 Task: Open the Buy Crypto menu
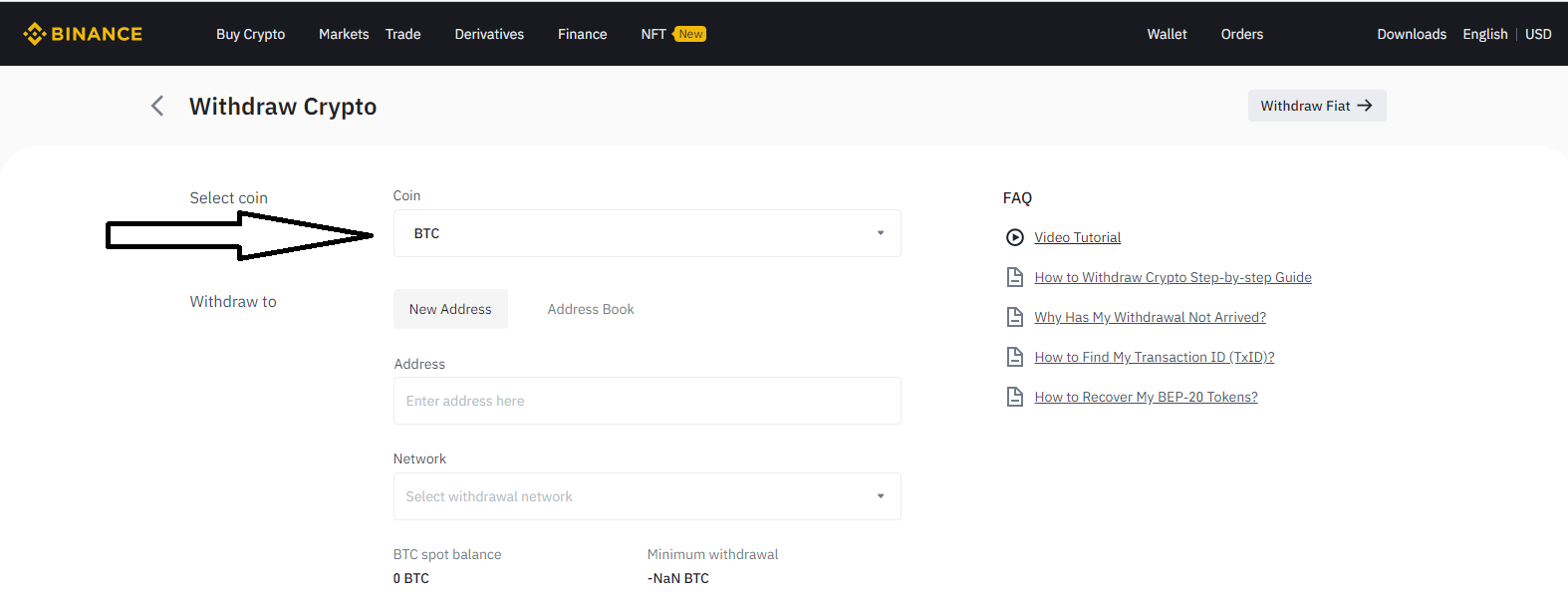tap(251, 34)
